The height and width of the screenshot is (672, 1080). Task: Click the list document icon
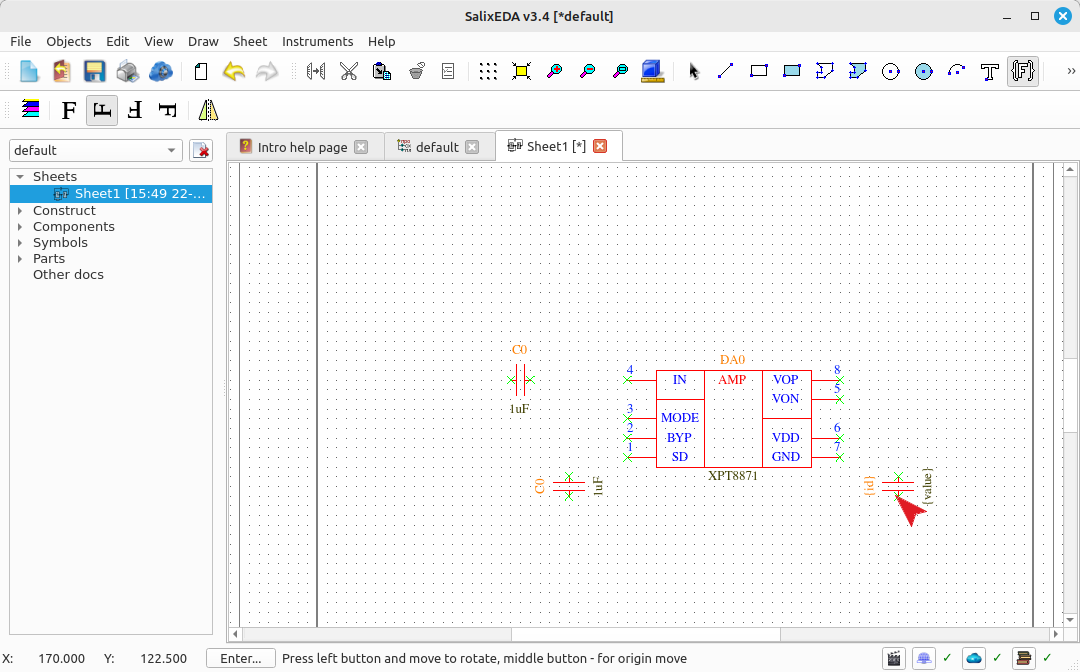(448, 71)
